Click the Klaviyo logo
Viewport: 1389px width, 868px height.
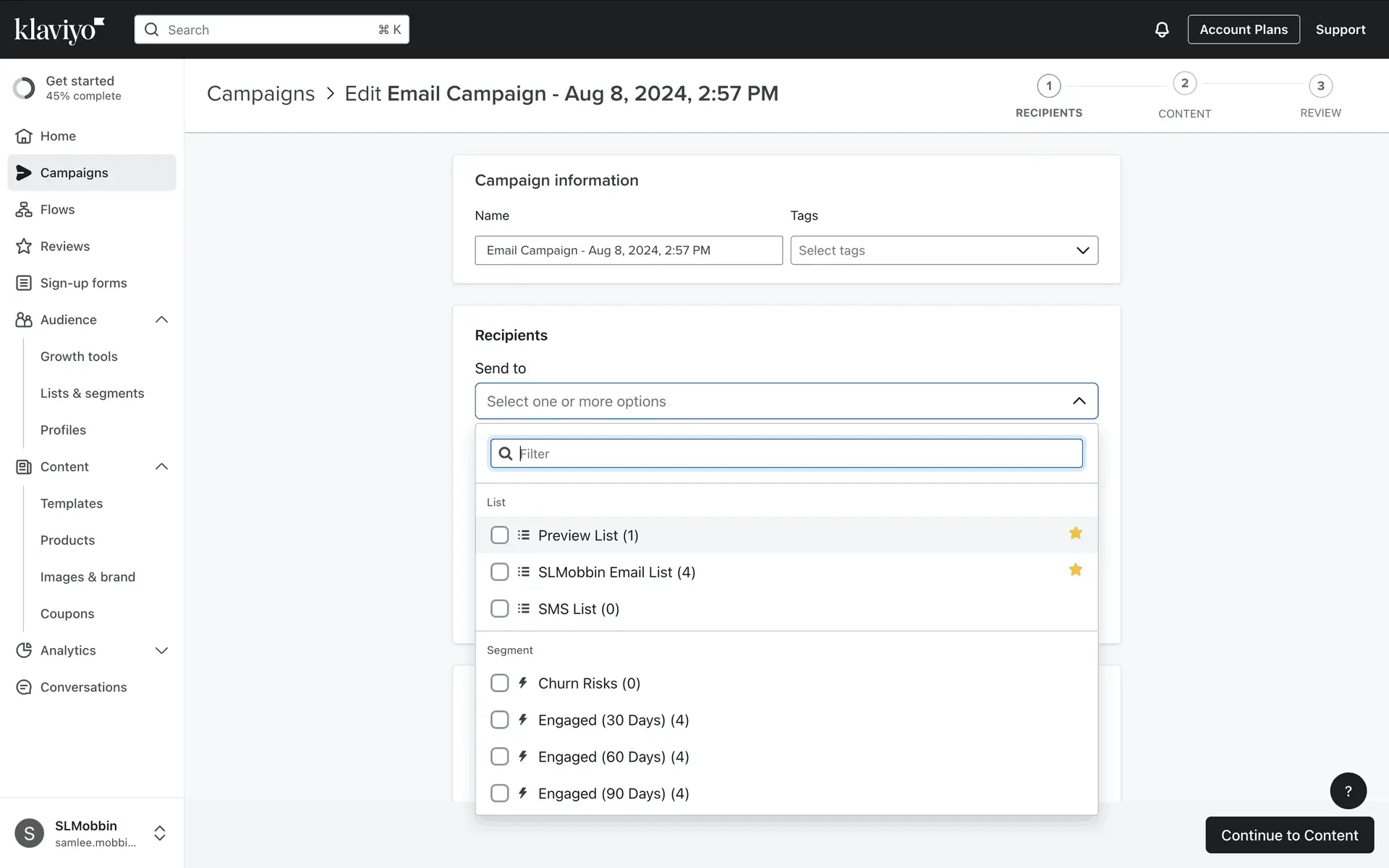tap(59, 30)
